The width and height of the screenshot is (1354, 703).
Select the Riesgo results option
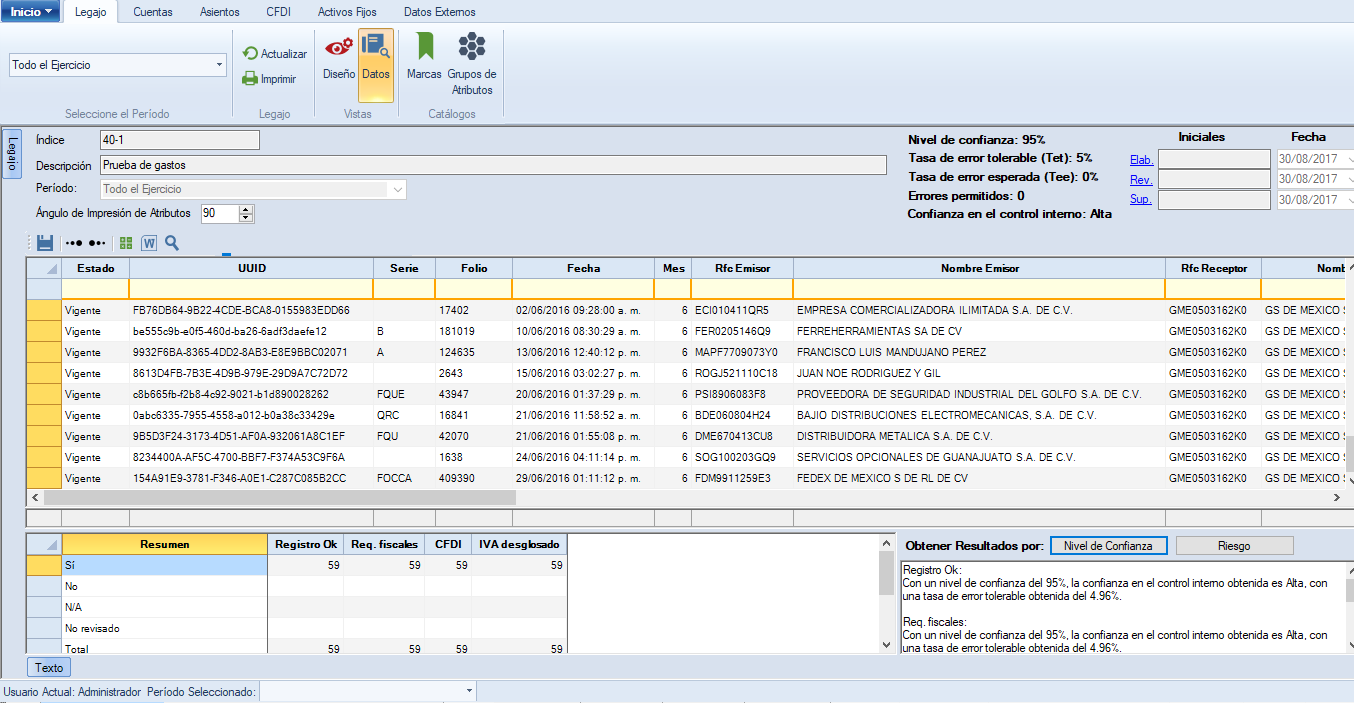click(1234, 546)
